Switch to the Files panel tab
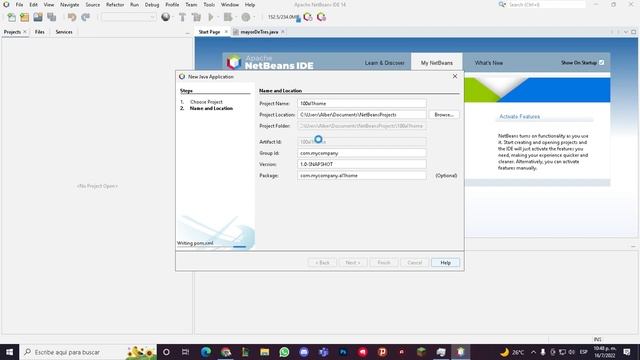The image size is (640, 360). [x=40, y=32]
